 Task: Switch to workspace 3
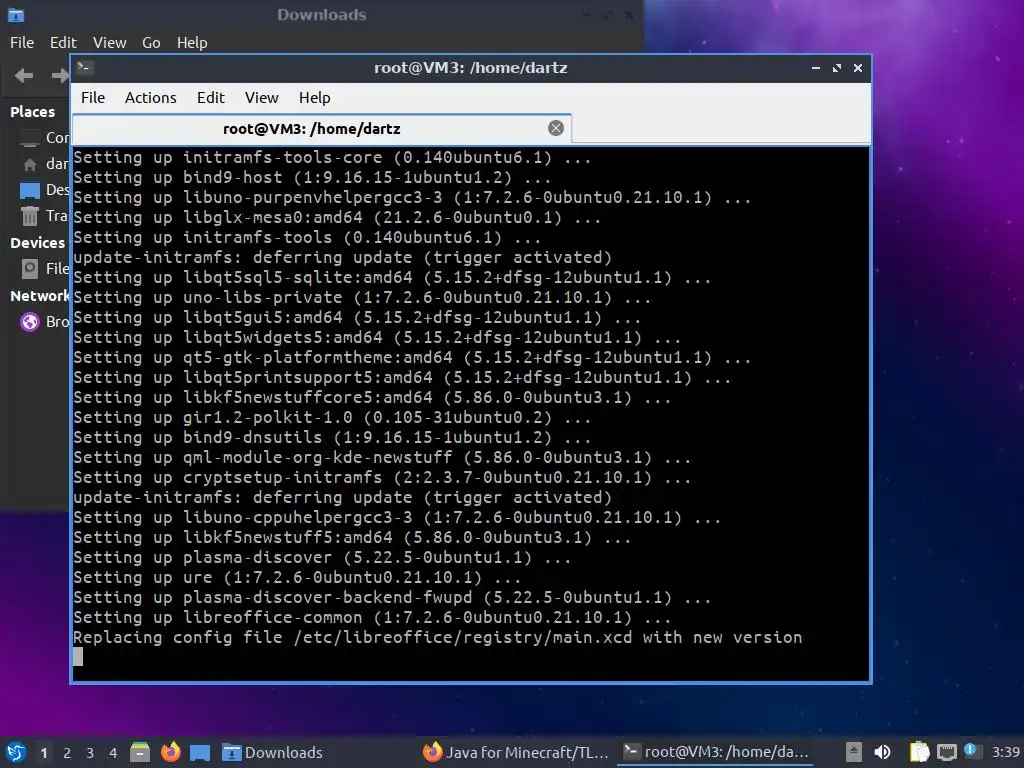click(x=90, y=753)
